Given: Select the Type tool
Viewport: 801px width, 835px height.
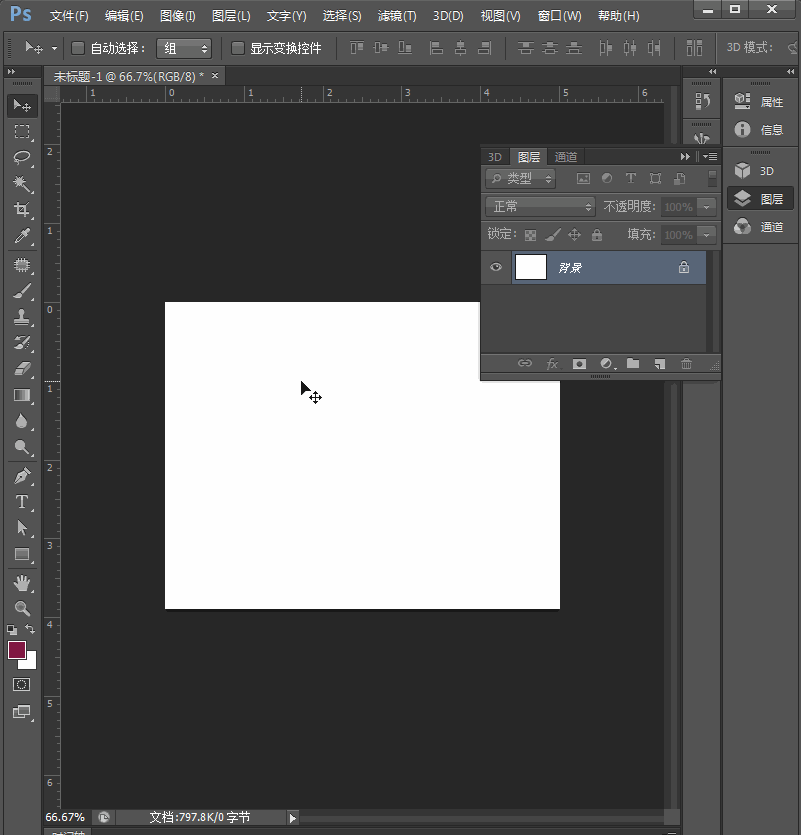Looking at the screenshot, I should pyautogui.click(x=22, y=502).
